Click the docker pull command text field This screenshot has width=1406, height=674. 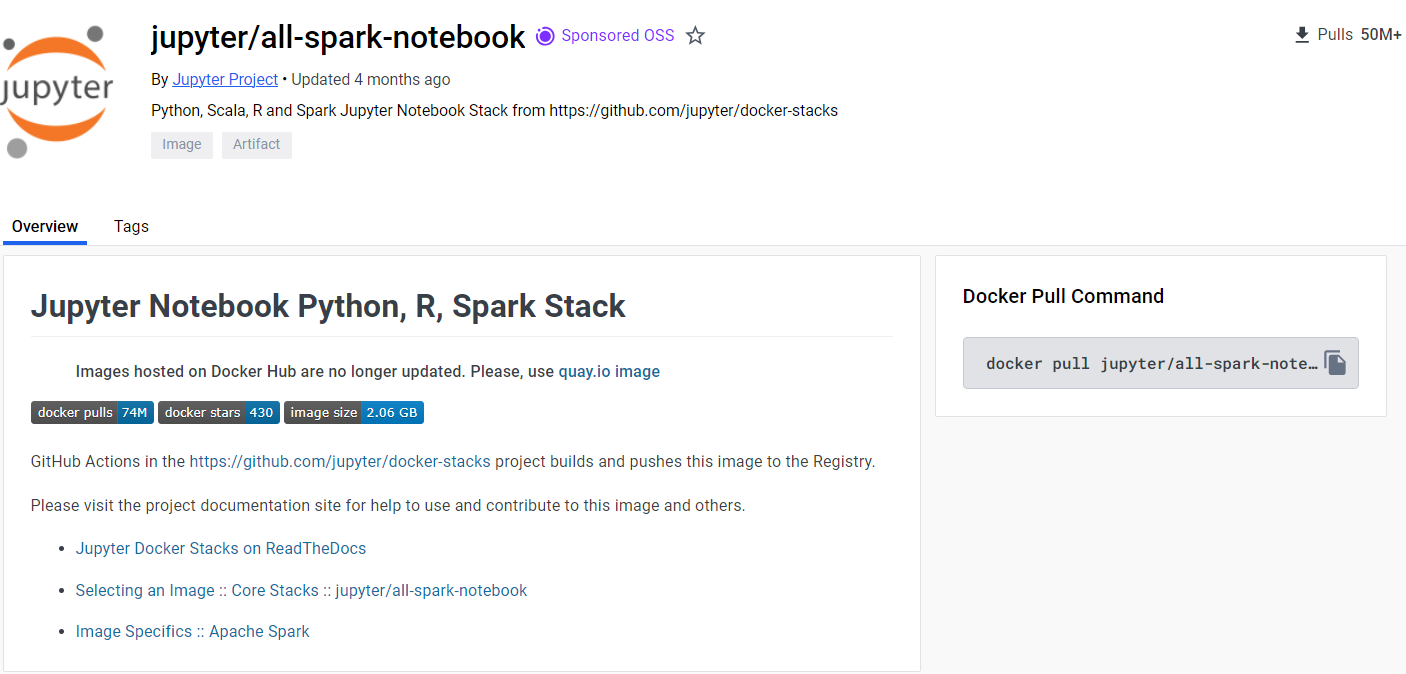pos(1161,363)
